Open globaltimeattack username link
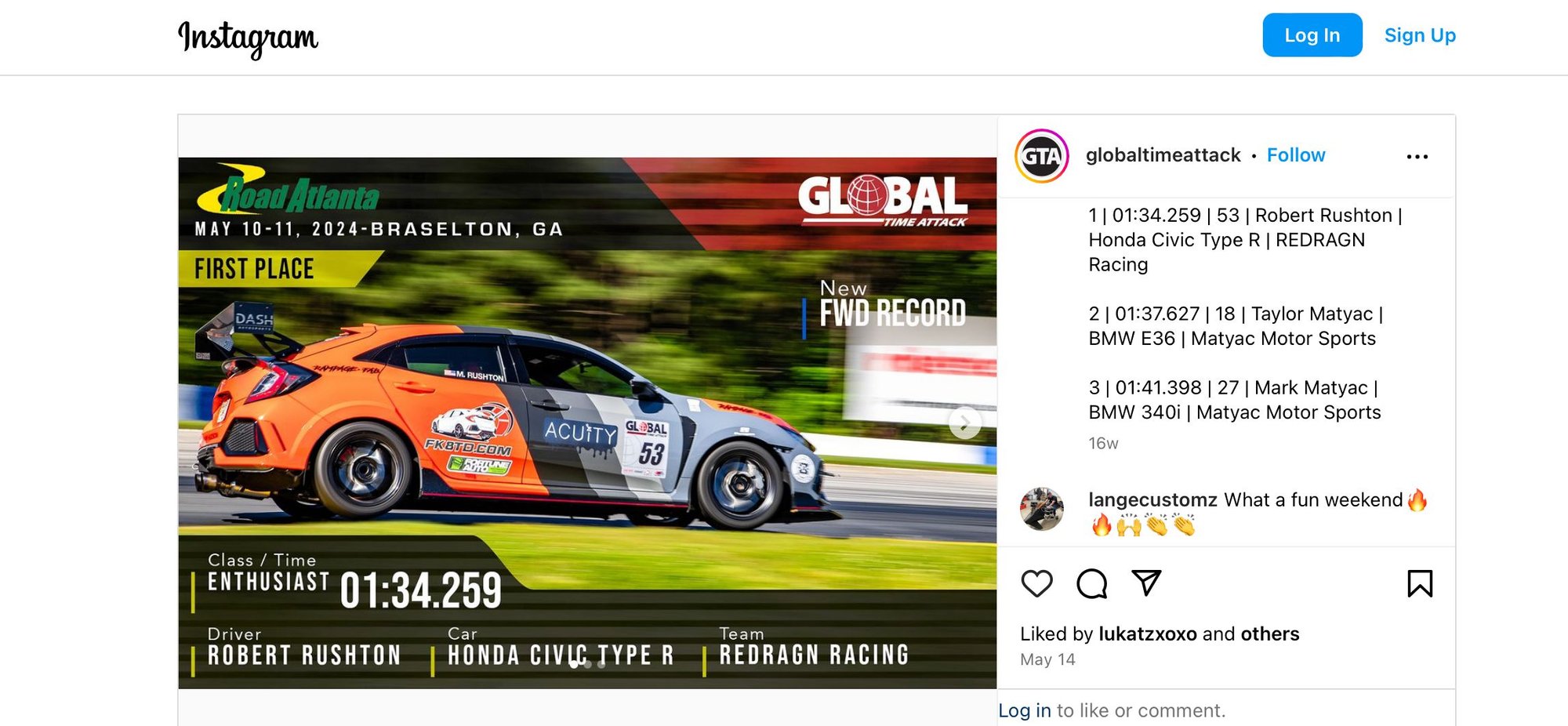Image resolution: width=1568 pixels, height=726 pixels. 1163,155
